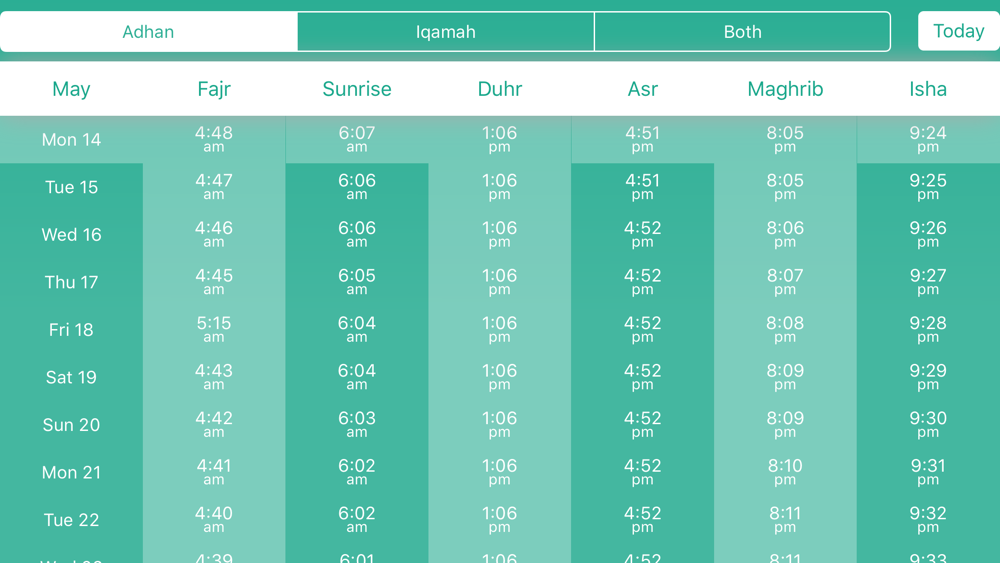Select the Sun 20 date cell
Image resolution: width=1000 pixels, height=563 pixels.
coord(71,425)
